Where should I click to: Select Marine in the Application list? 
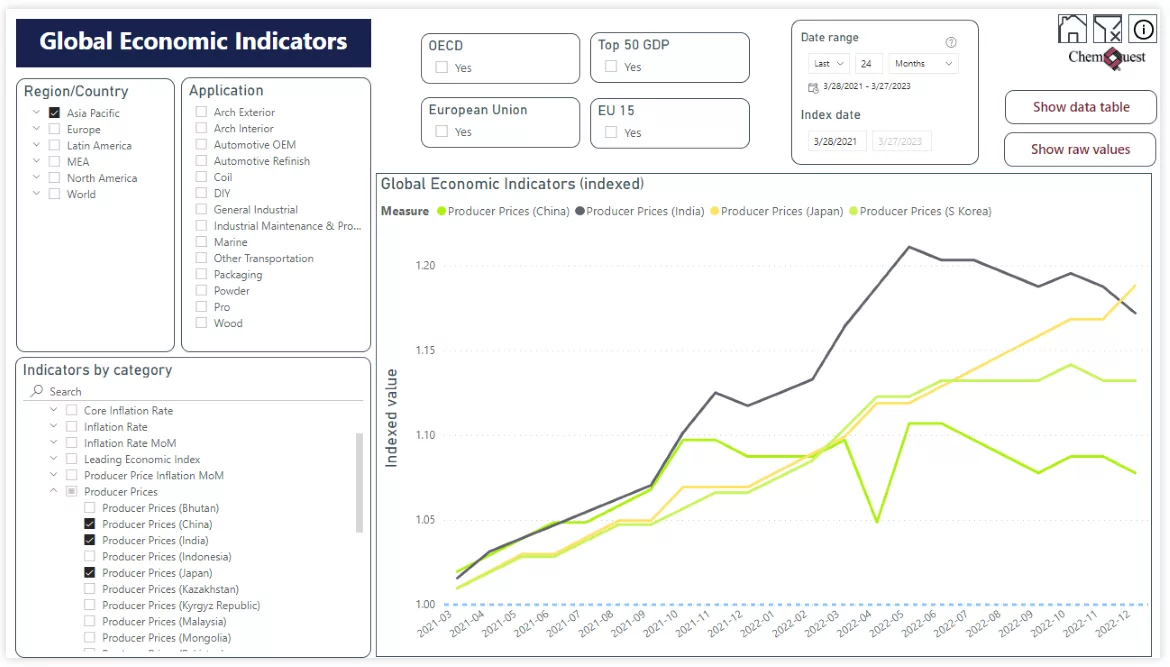click(201, 242)
